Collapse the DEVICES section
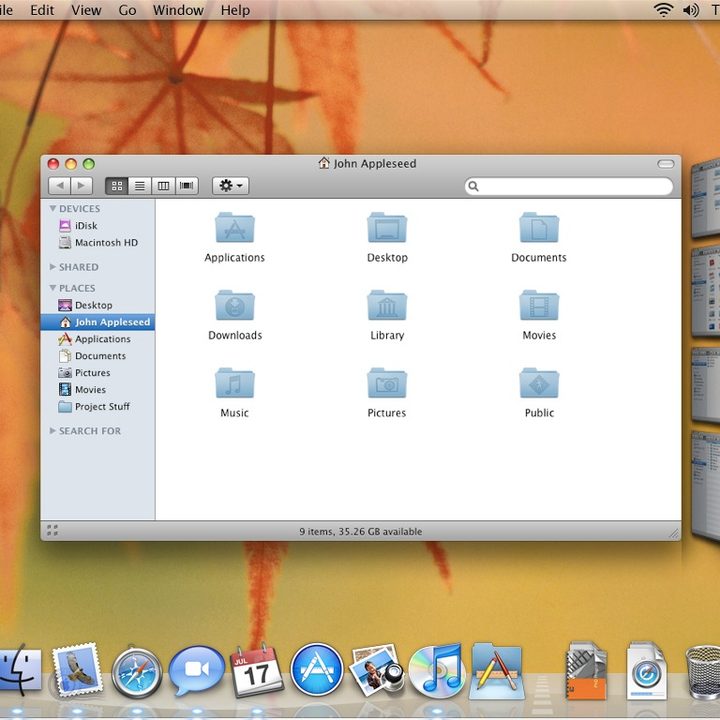 [53, 208]
